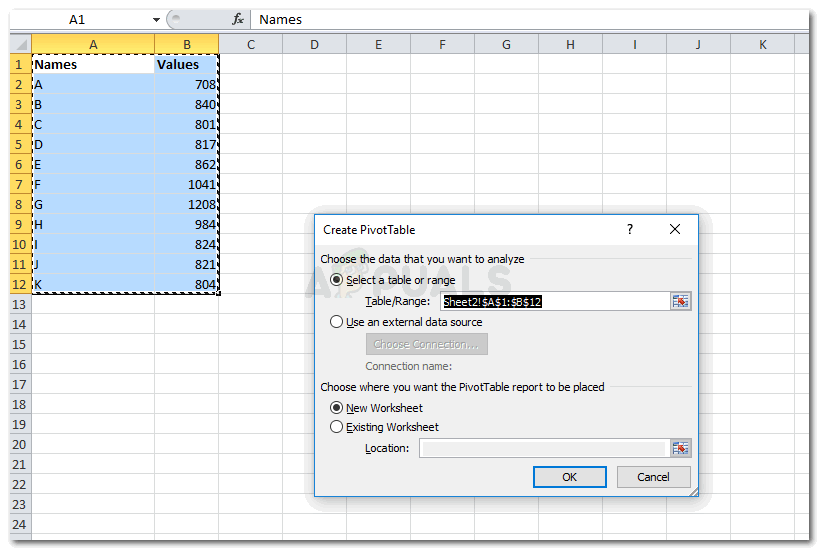Select row 15 header
This screenshot has width=820, height=551.
[x=20, y=345]
